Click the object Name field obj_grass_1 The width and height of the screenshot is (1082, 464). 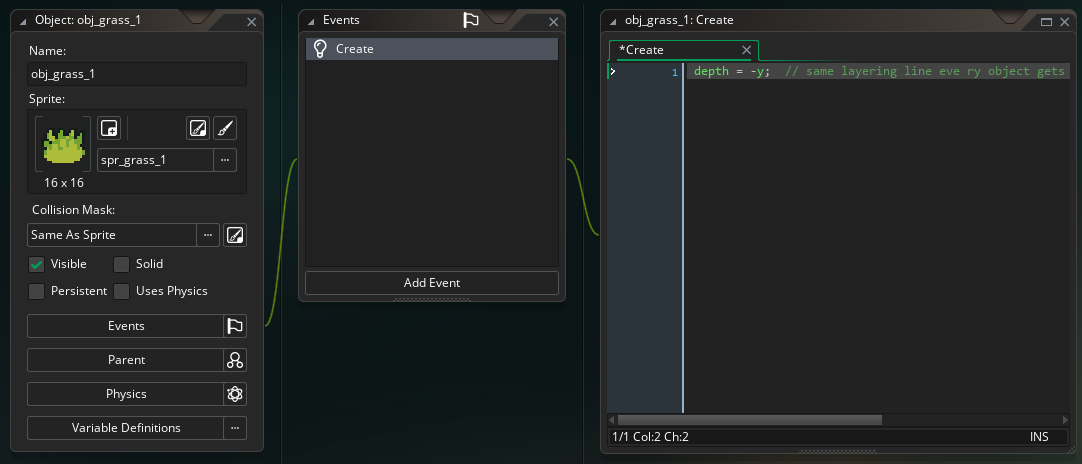point(137,74)
